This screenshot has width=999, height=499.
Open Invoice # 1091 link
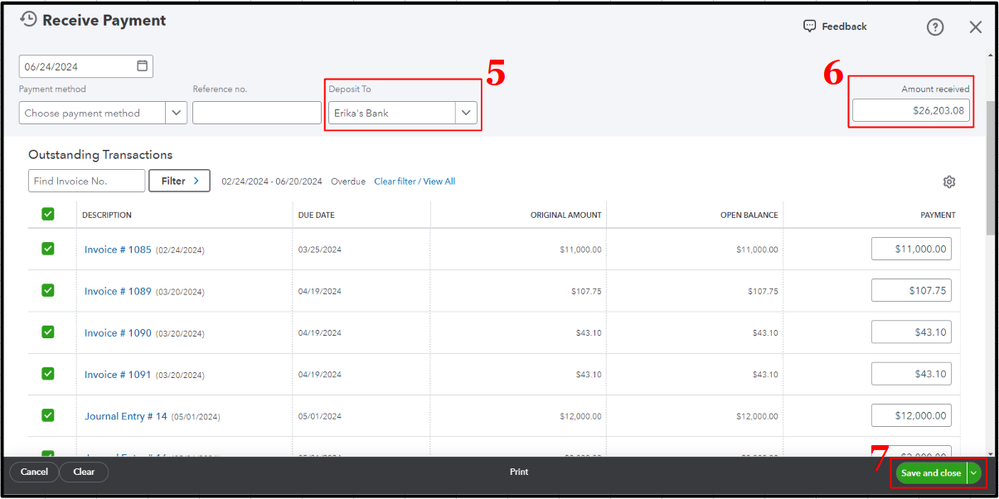118,375
